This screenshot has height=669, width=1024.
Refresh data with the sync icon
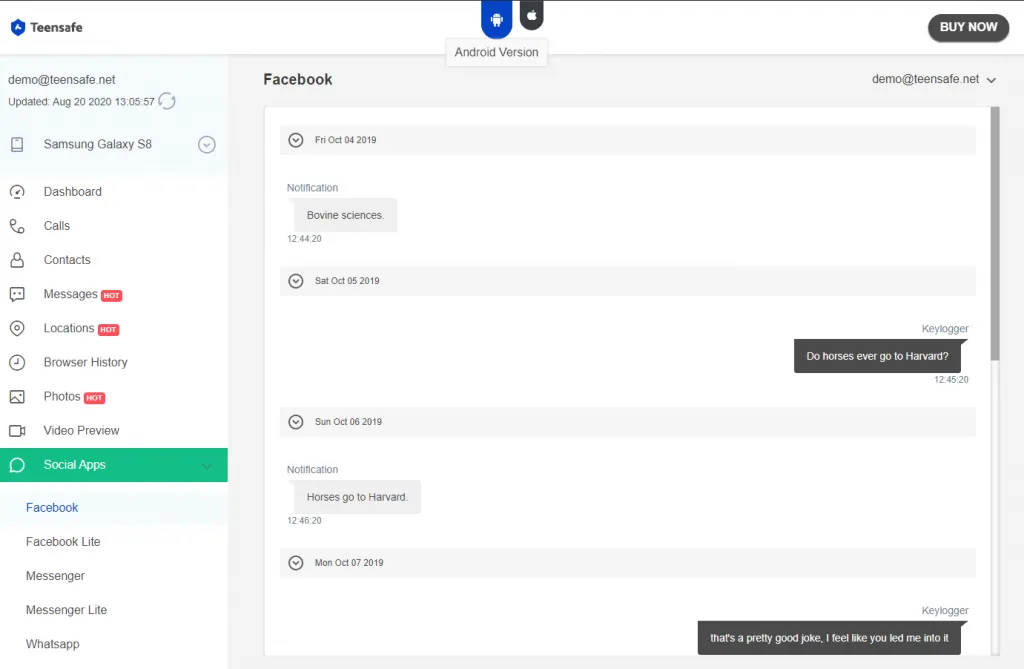167,101
